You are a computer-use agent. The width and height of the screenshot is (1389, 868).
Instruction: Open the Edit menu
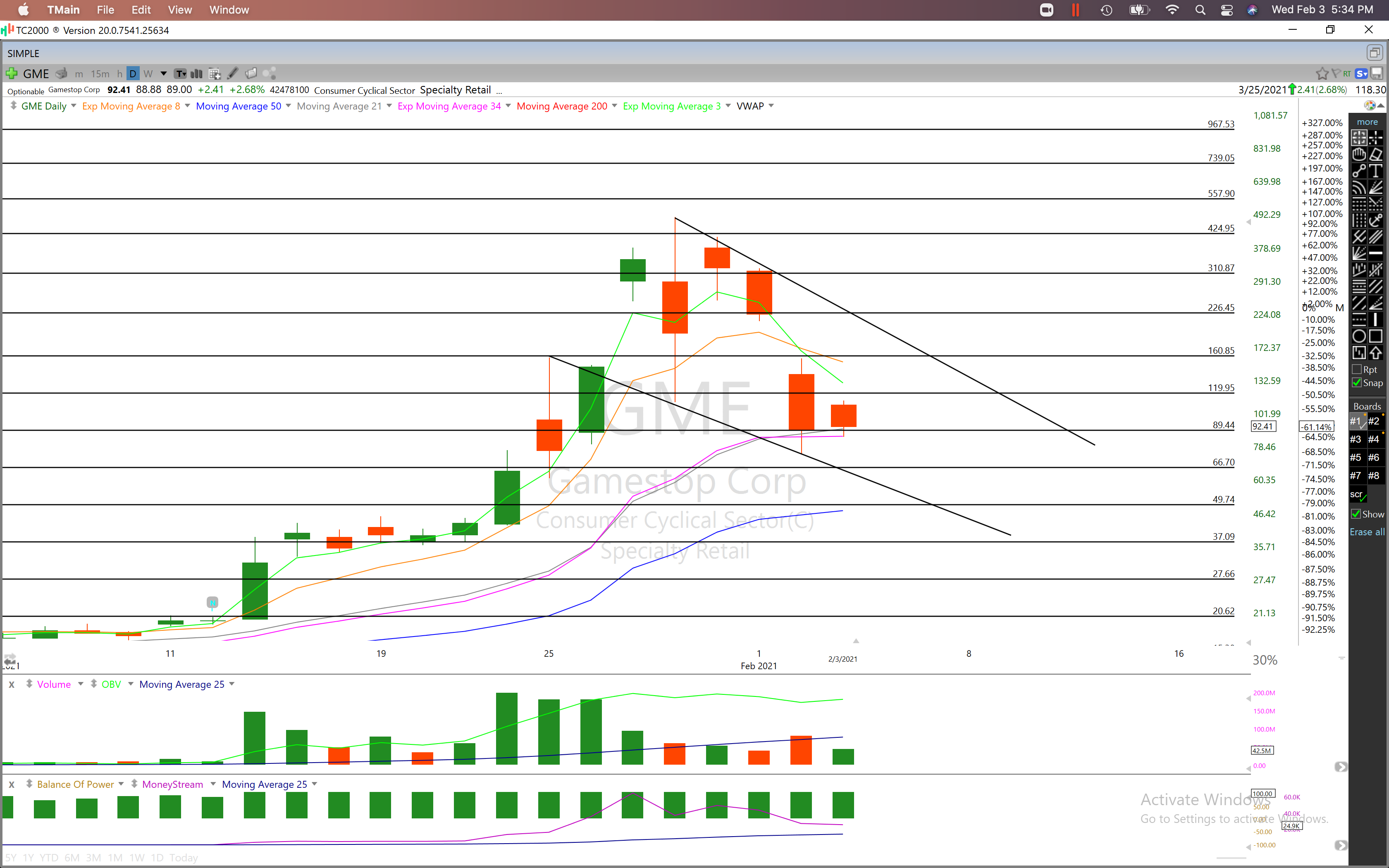(x=141, y=10)
